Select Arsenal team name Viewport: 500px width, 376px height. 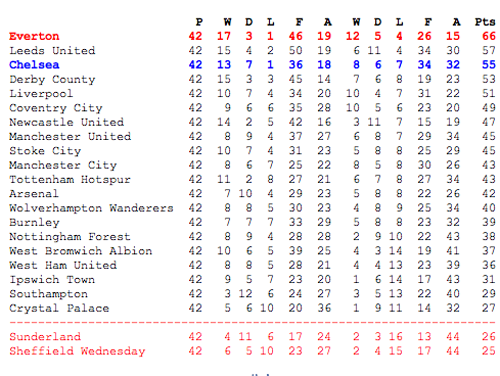pos(34,194)
